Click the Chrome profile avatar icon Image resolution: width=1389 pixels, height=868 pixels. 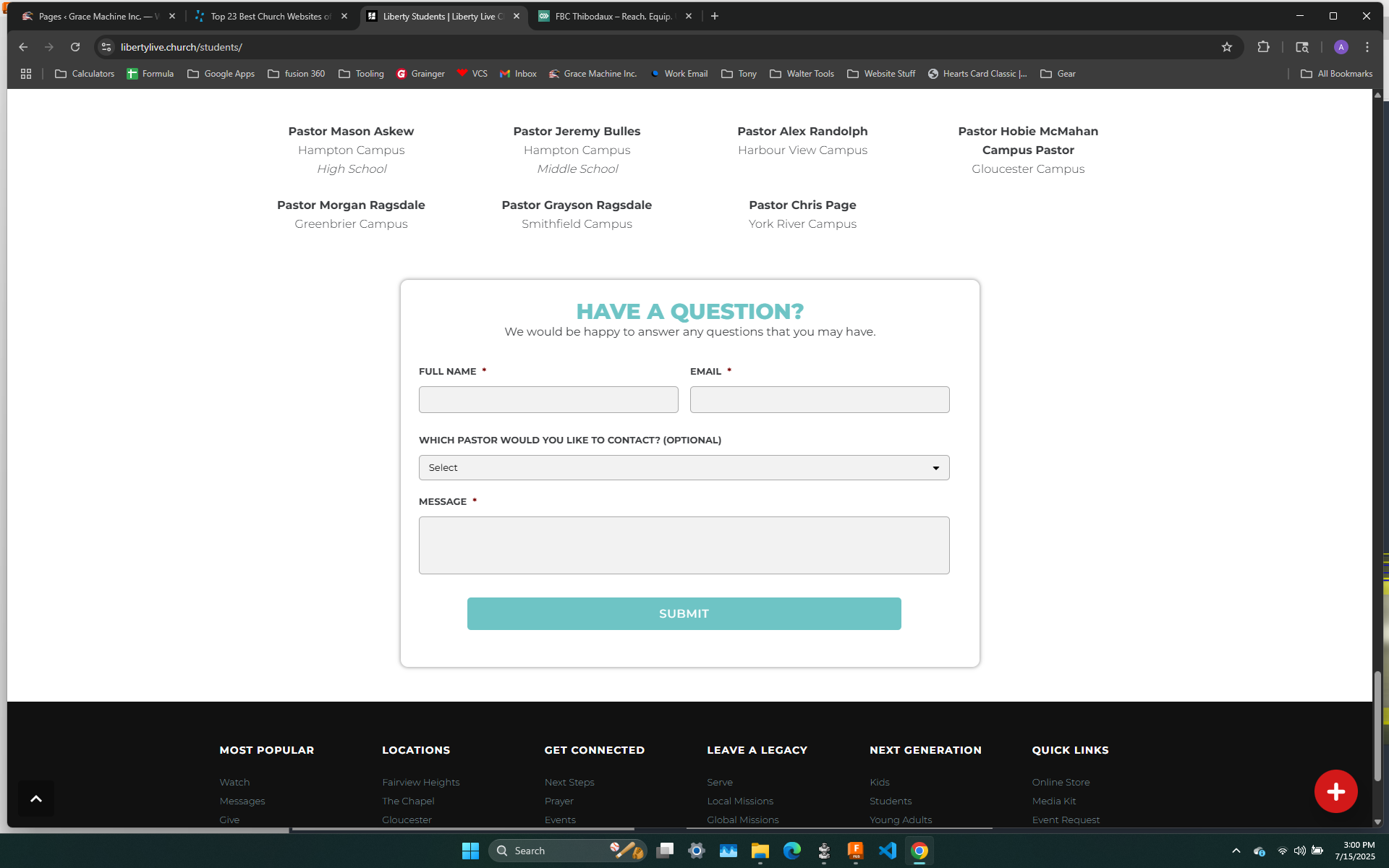click(x=1341, y=47)
